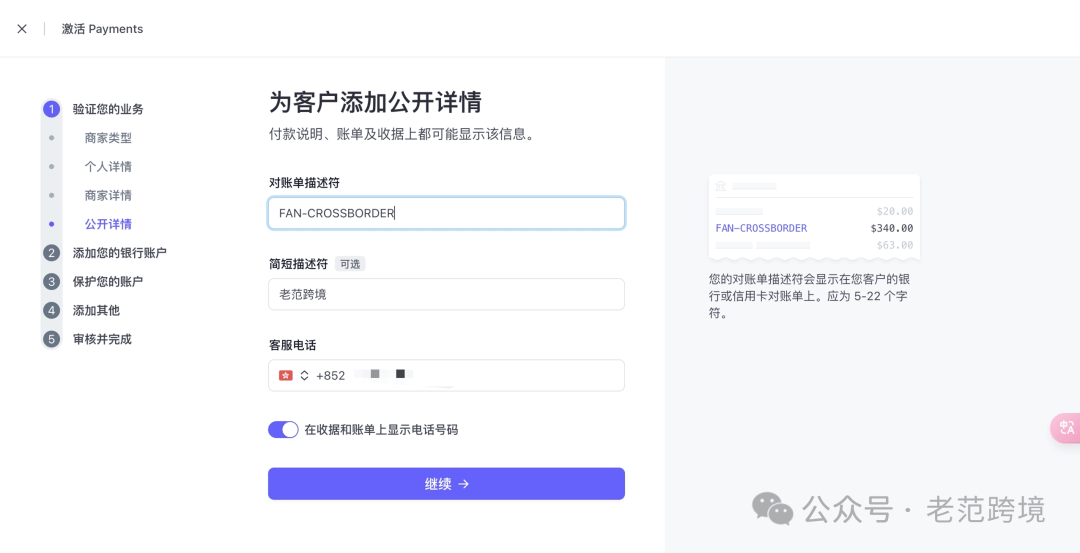Close the 激活 Payments setup
This screenshot has width=1080, height=553.
(22, 29)
